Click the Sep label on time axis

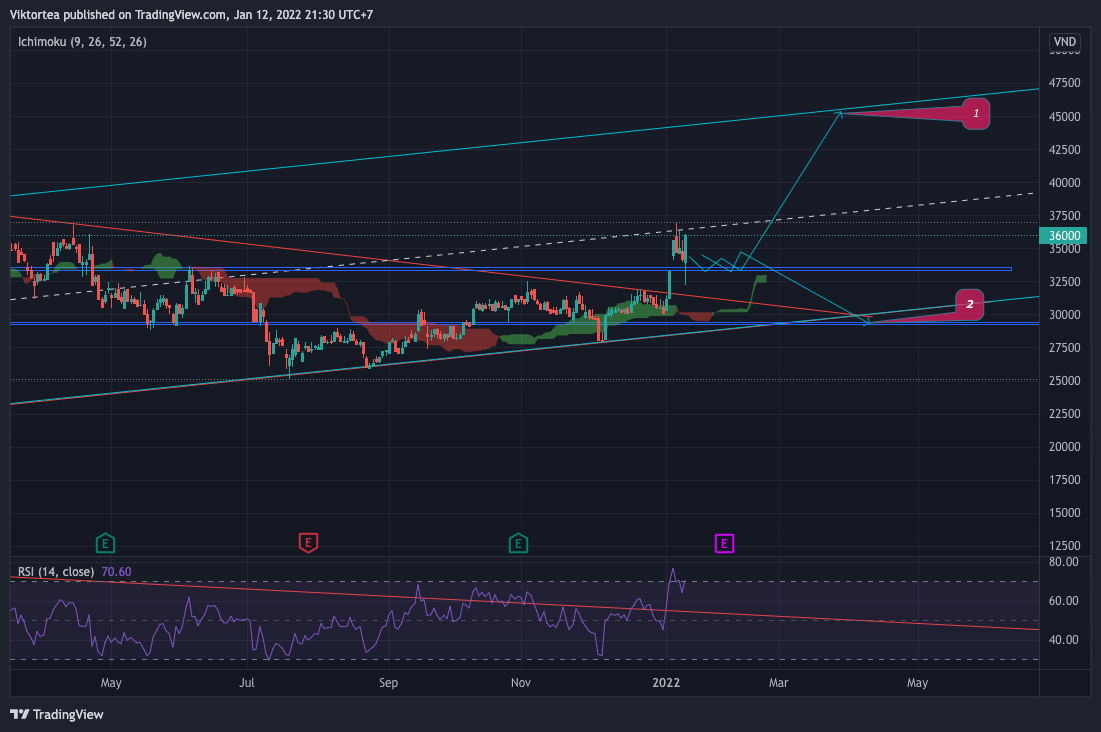point(388,682)
